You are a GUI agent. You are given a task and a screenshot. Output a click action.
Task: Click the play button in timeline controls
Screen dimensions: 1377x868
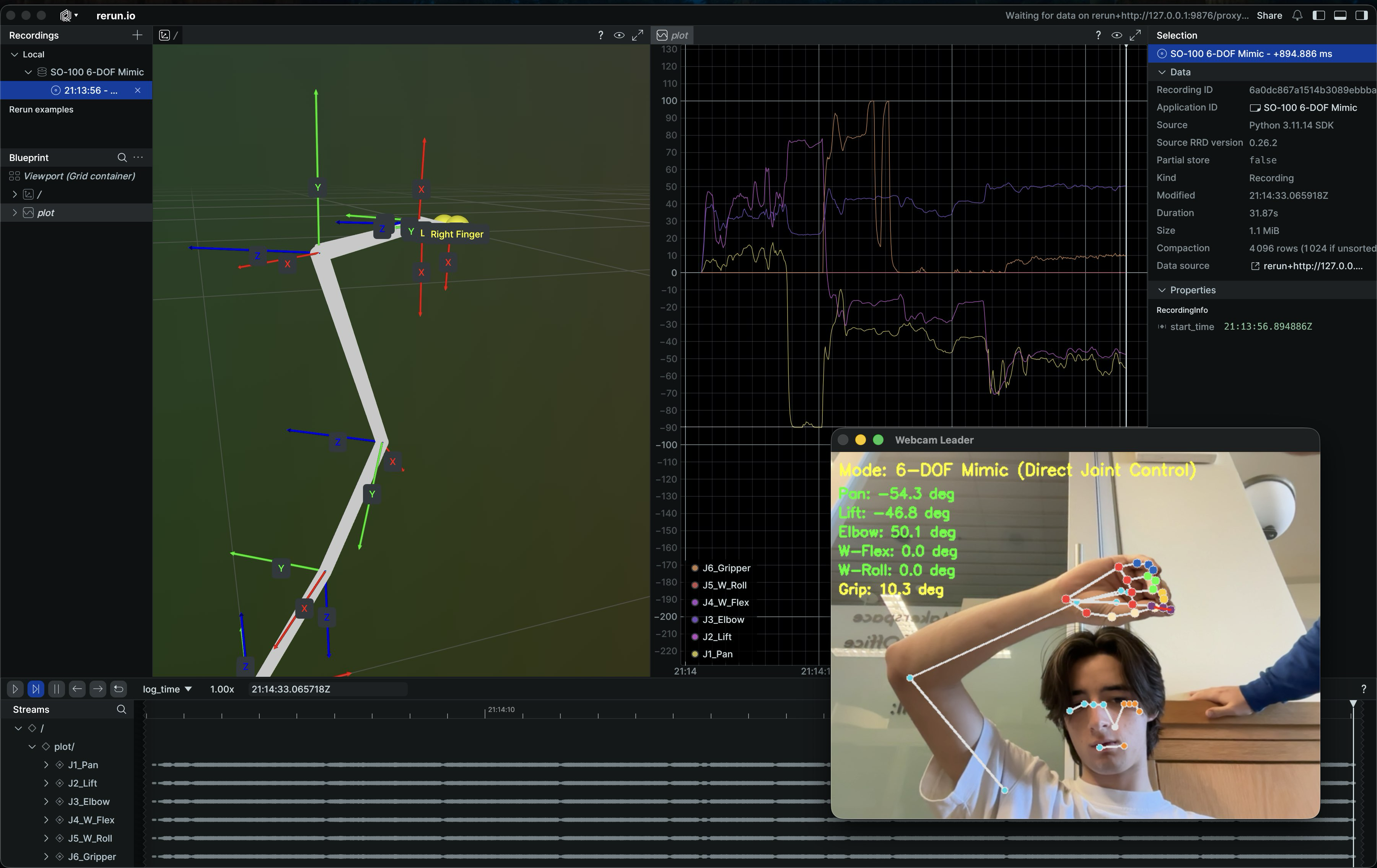tap(15, 689)
